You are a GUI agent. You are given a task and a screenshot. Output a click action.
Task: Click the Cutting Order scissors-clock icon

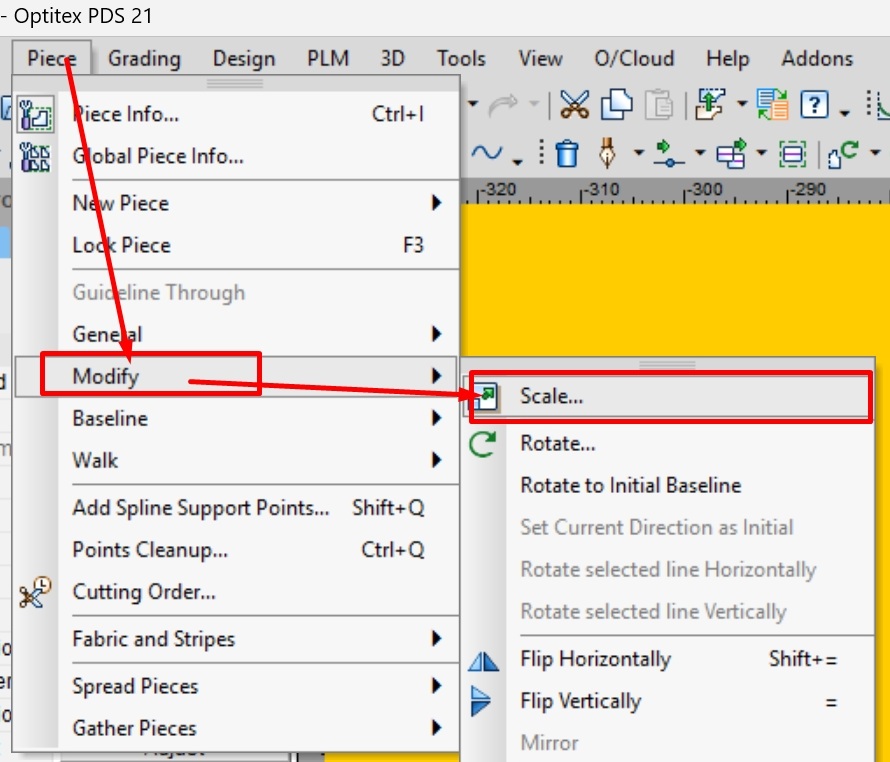(35, 592)
